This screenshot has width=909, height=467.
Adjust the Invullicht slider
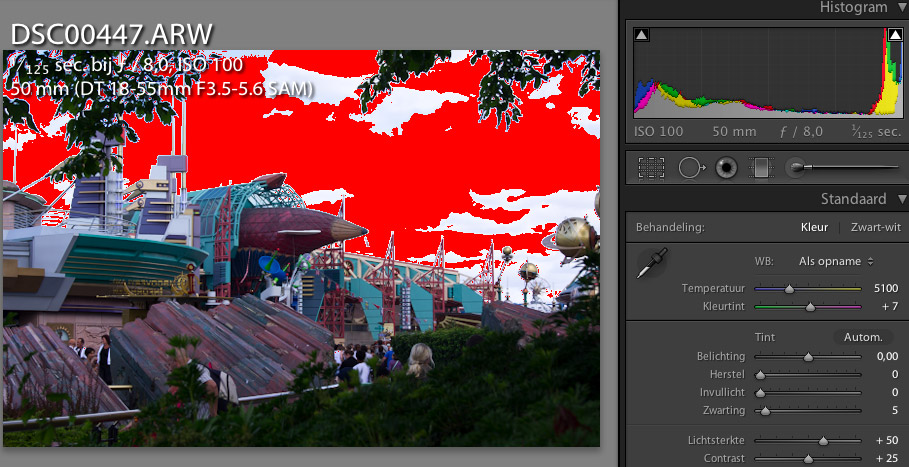[760, 393]
